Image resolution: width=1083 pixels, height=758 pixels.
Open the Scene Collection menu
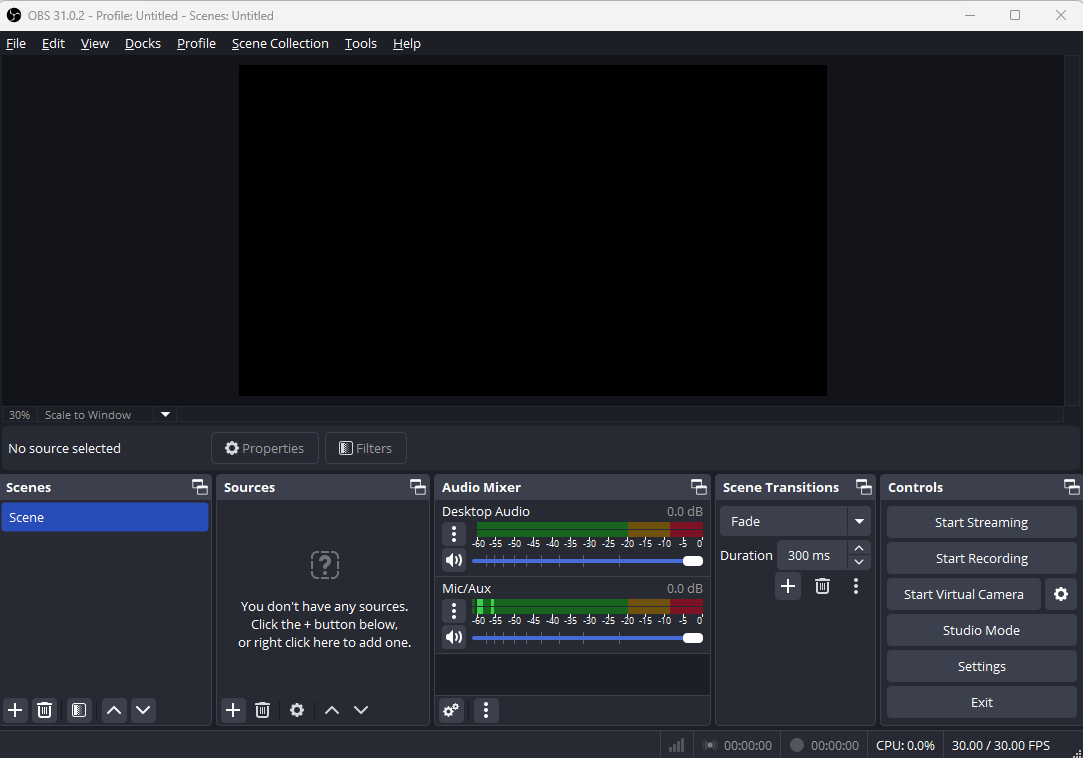coord(280,43)
